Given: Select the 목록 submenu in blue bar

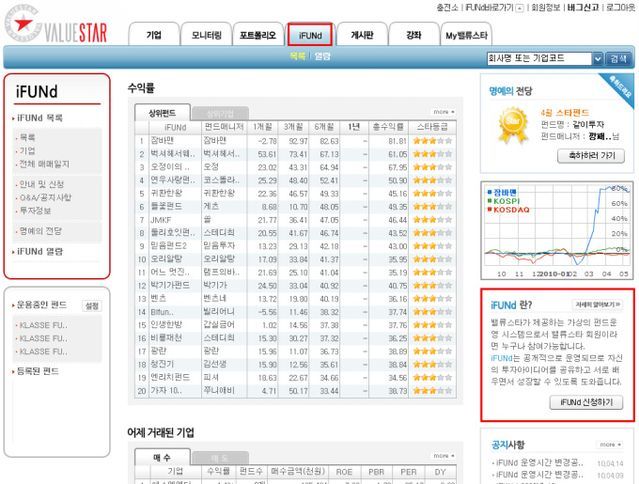Looking at the screenshot, I should pyautogui.click(x=297, y=56).
